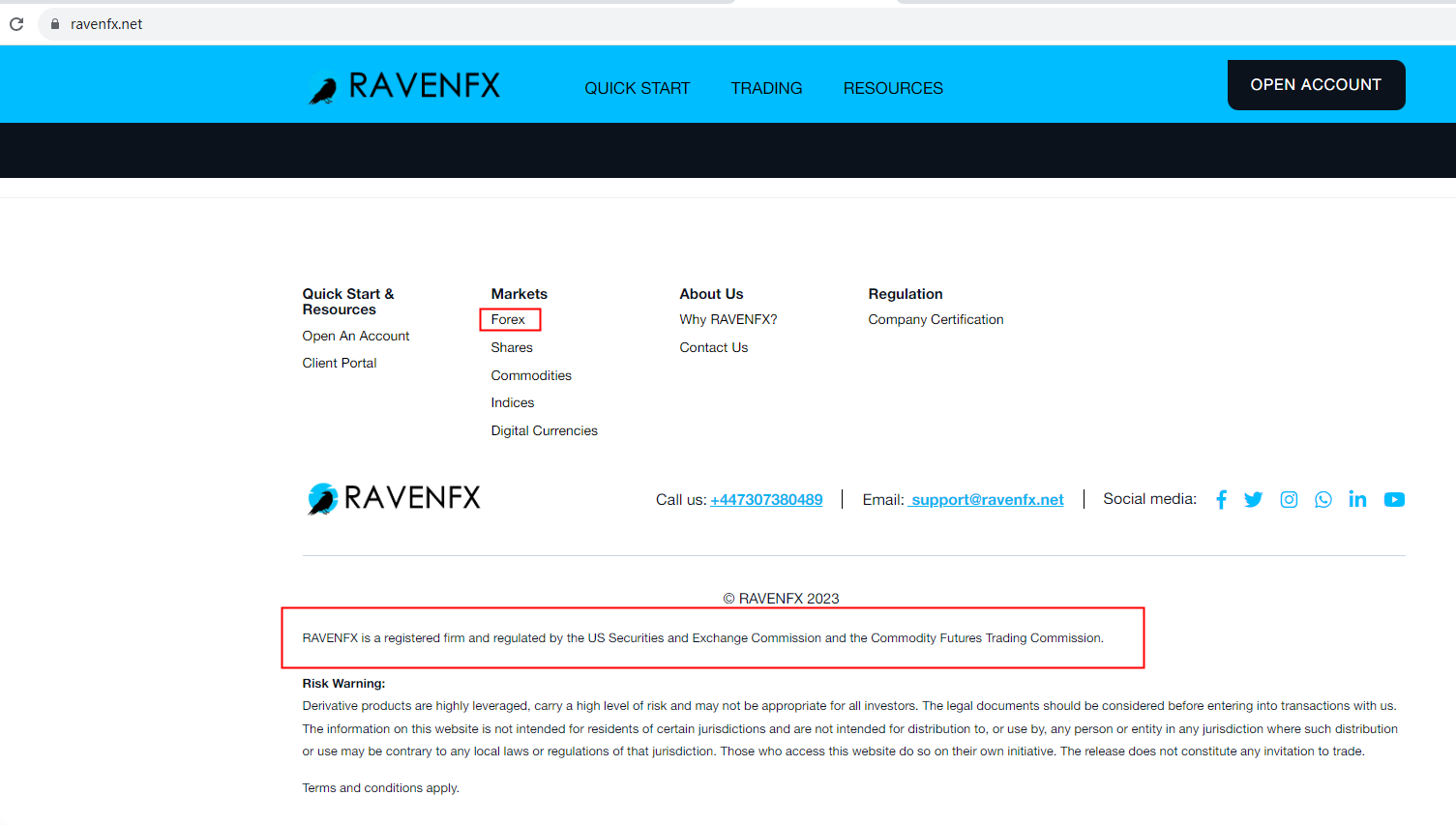Select the Forex market link
This screenshot has height=825, width=1456.
(x=508, y=319)
